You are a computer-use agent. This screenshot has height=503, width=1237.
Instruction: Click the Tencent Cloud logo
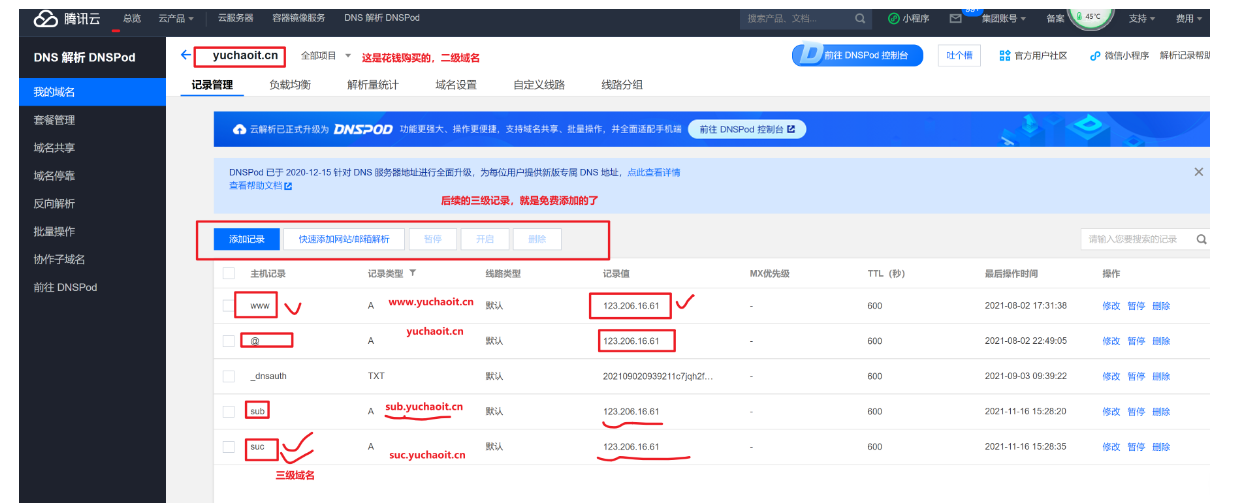pyautogui.click(x=69, y=19)
